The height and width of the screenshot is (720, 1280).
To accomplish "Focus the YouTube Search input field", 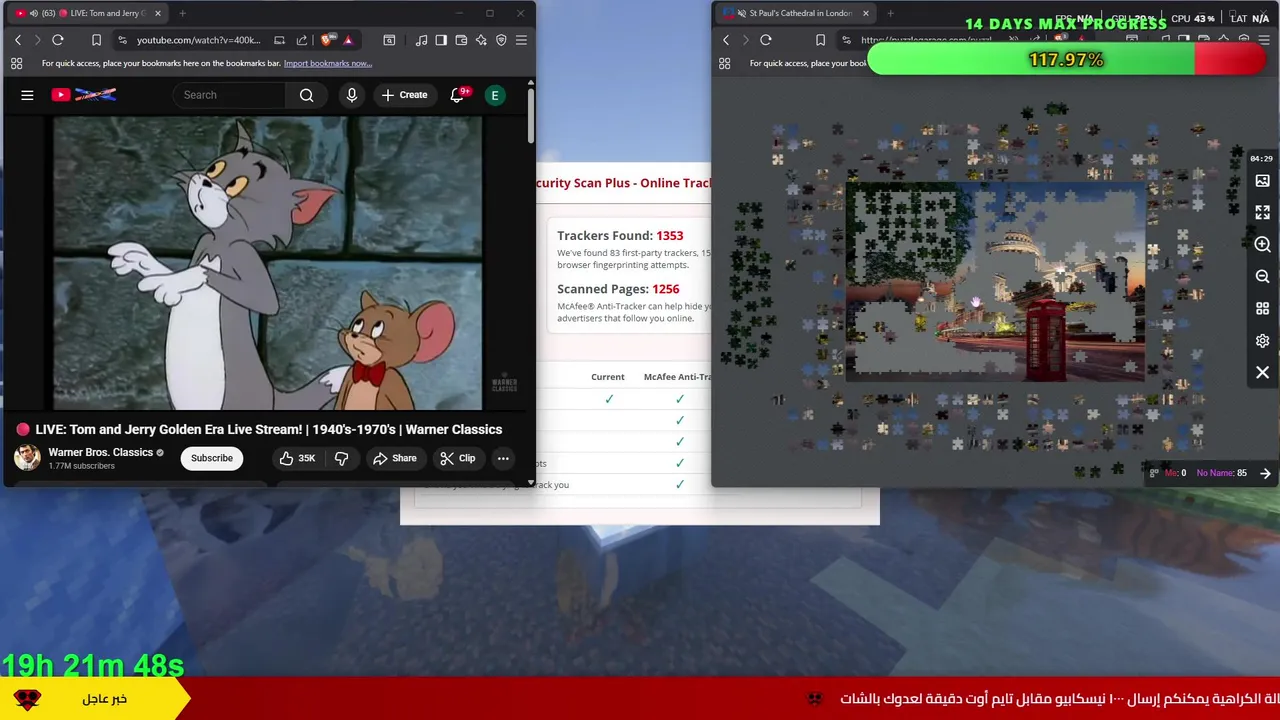I will click(x=230, y=95).
